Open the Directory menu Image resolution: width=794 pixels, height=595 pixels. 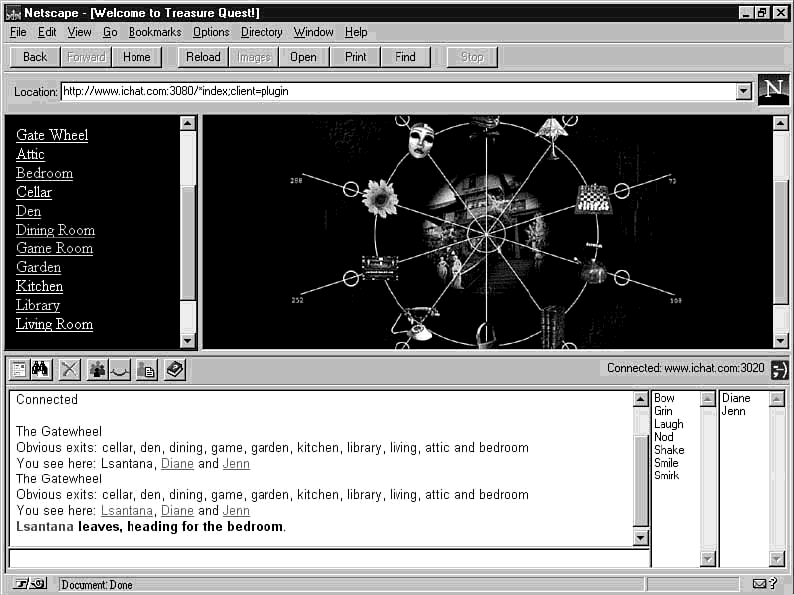[x=261, y=32]
